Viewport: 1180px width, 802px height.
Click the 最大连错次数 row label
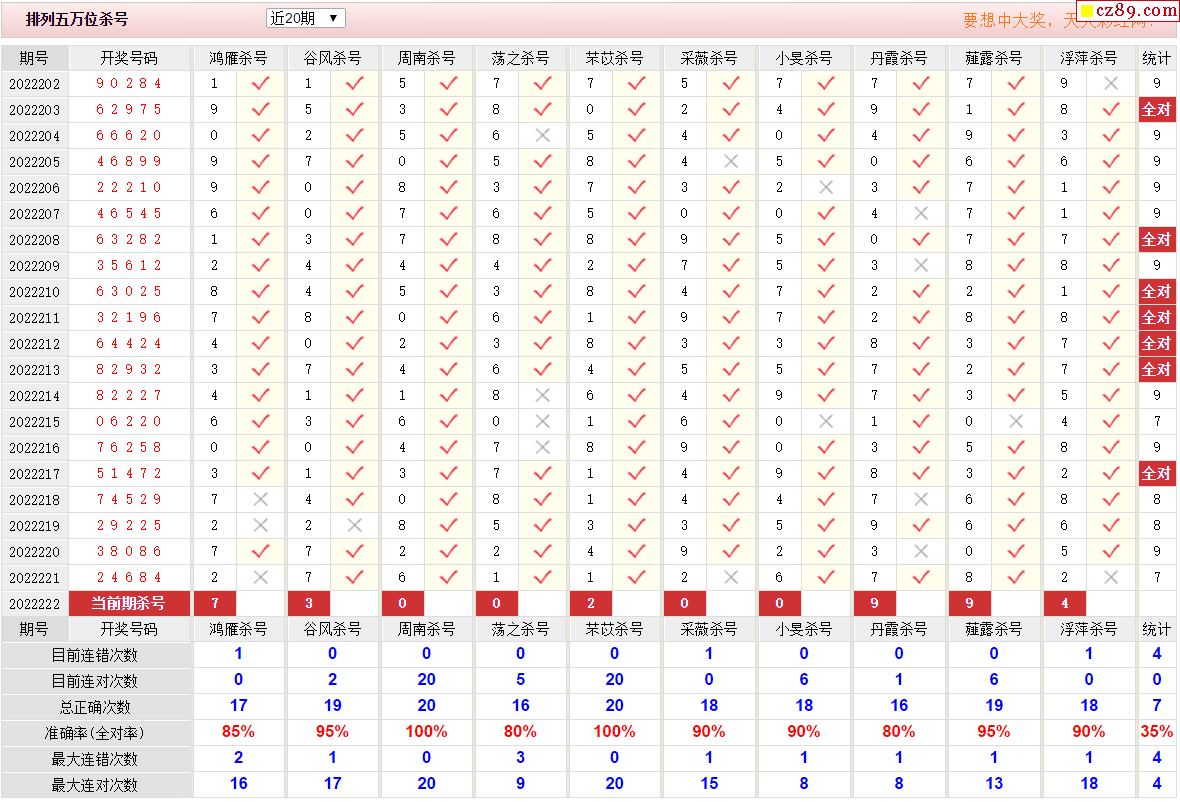pos(95,759)
